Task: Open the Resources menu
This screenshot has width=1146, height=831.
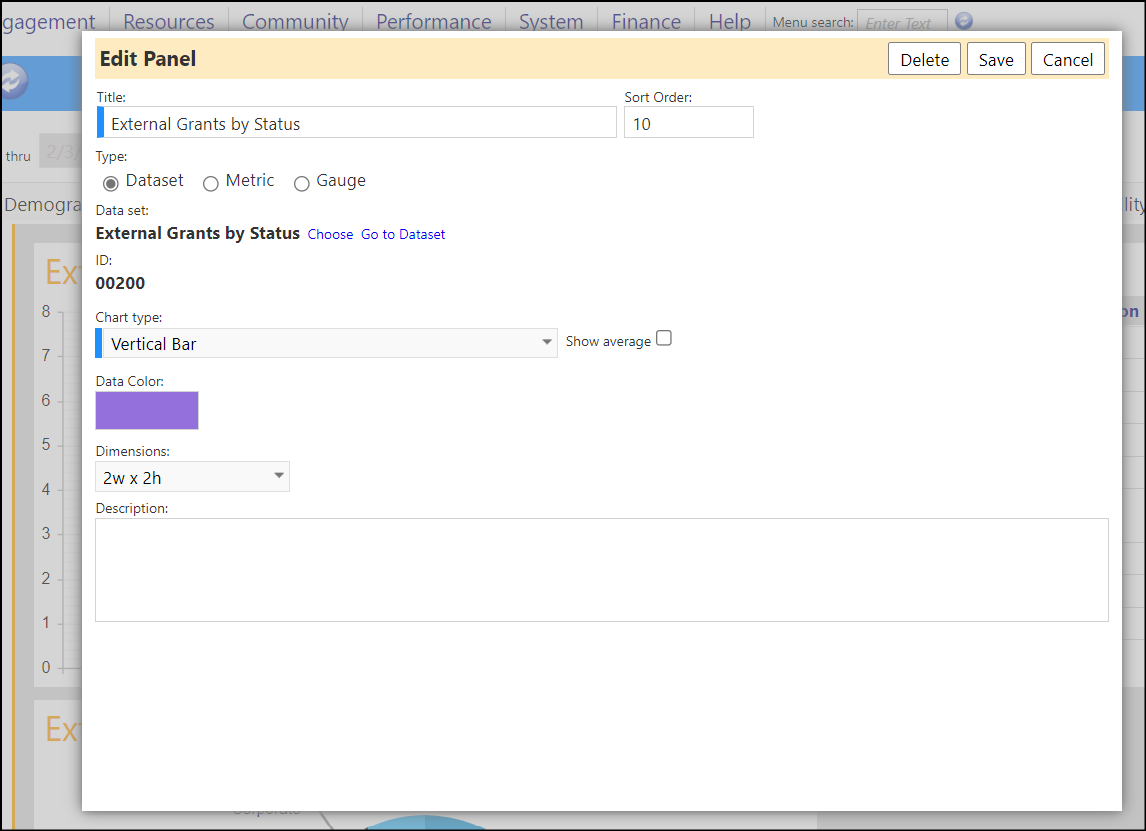Action: tap(169, 21)
